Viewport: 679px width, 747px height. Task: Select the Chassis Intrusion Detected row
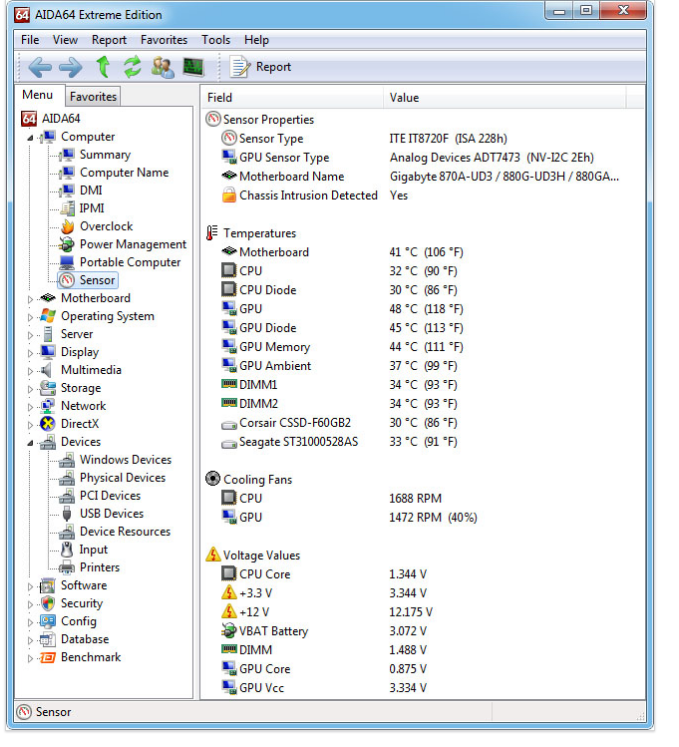[314, 195]
